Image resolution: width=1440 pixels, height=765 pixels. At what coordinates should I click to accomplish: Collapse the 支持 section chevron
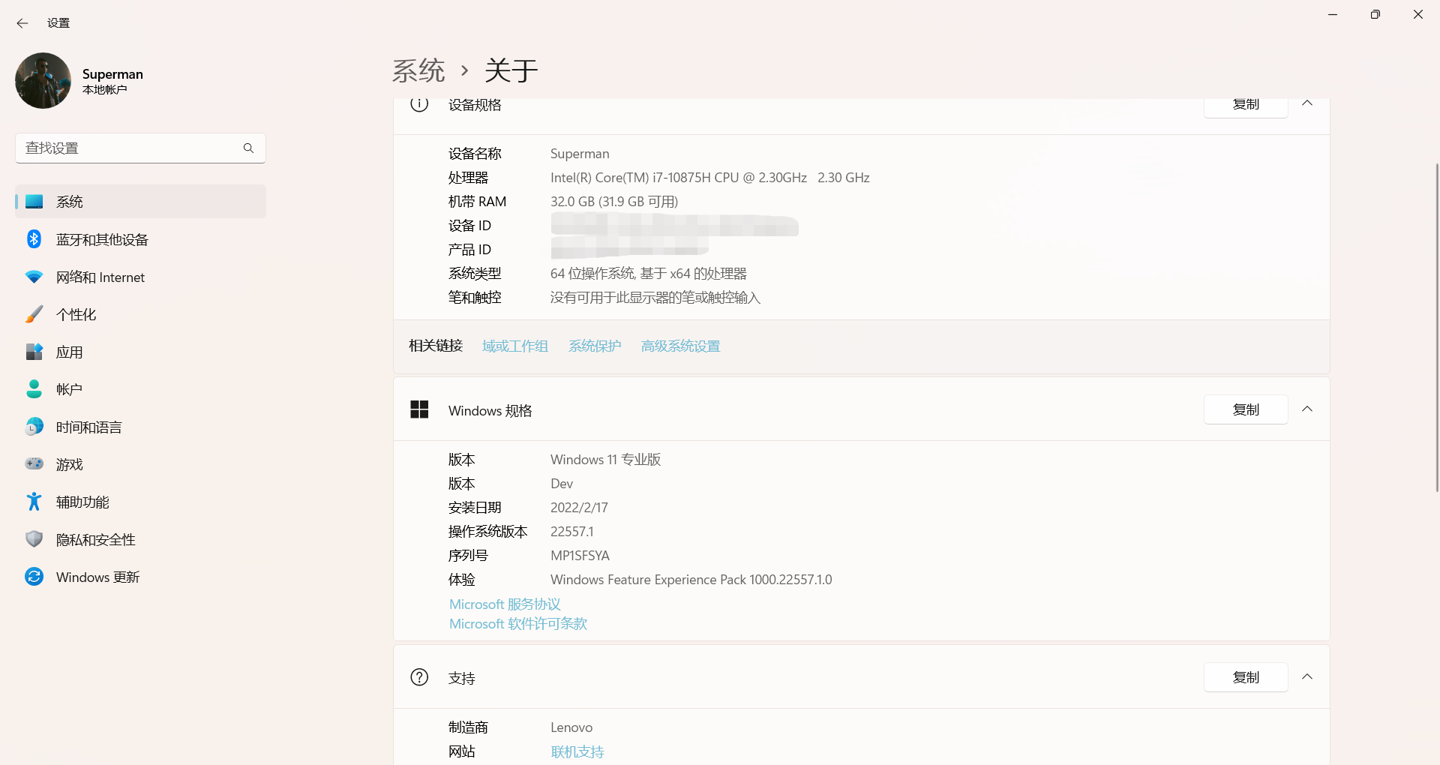[x=1307, y=677]
